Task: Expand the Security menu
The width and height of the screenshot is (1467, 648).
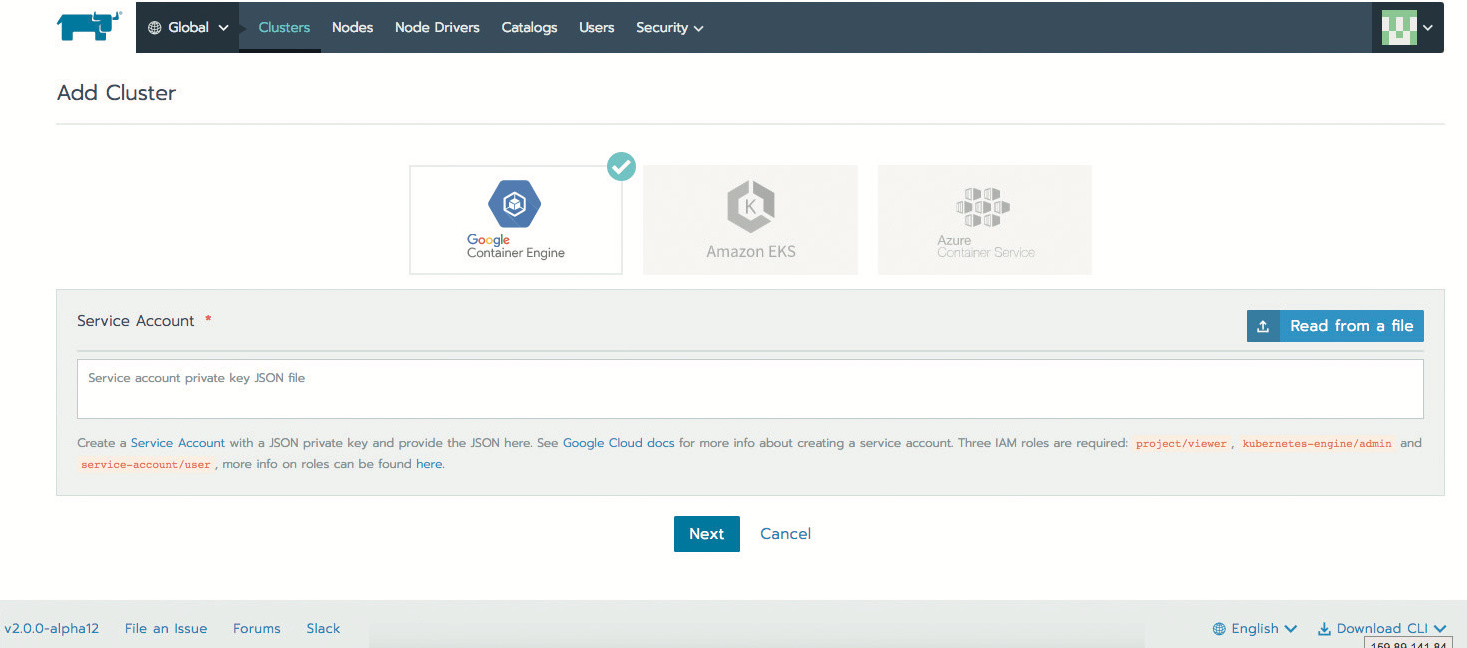Action: pyautogui.click(x=669, y=28)
